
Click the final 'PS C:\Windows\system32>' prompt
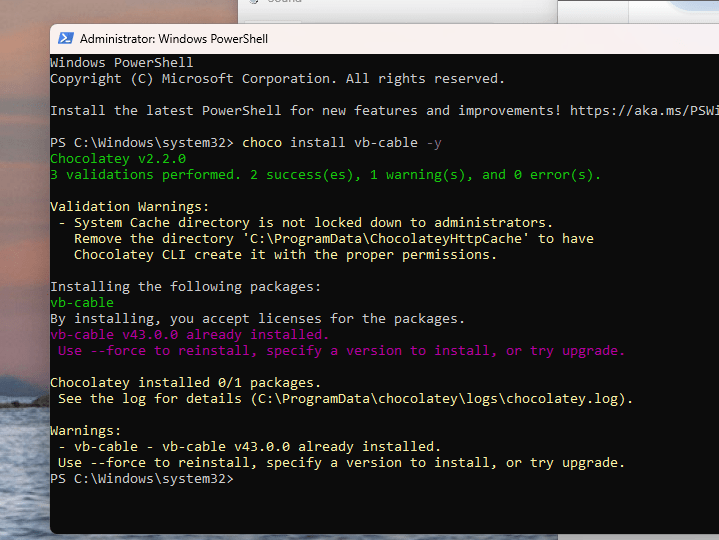[142, 479]
